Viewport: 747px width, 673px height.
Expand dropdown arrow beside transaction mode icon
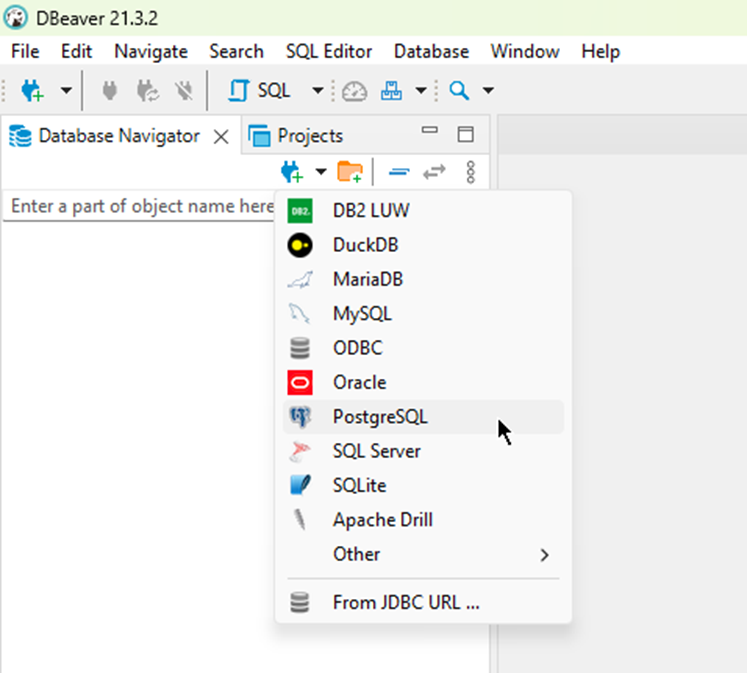point(421,90)
